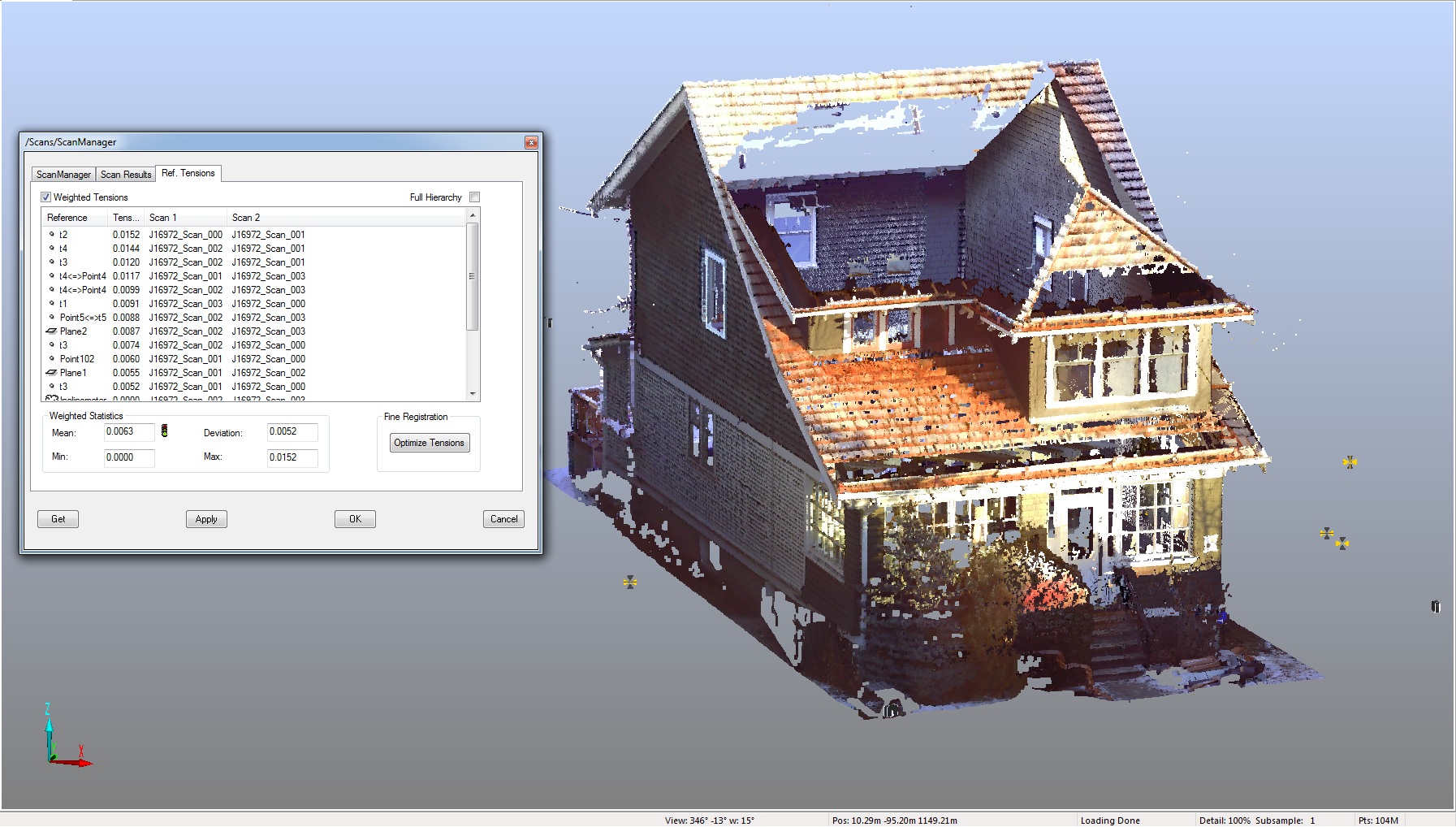Click the Apply button

pyautogui.click(x=206, y=519)
